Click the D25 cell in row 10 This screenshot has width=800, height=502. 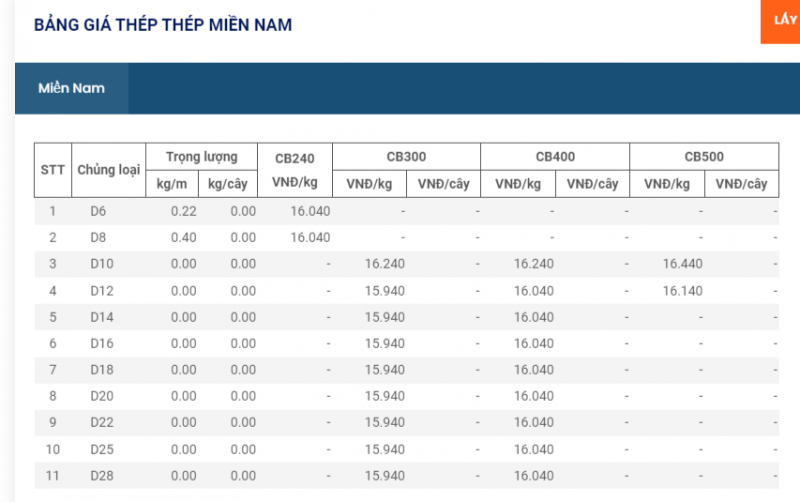102,449
